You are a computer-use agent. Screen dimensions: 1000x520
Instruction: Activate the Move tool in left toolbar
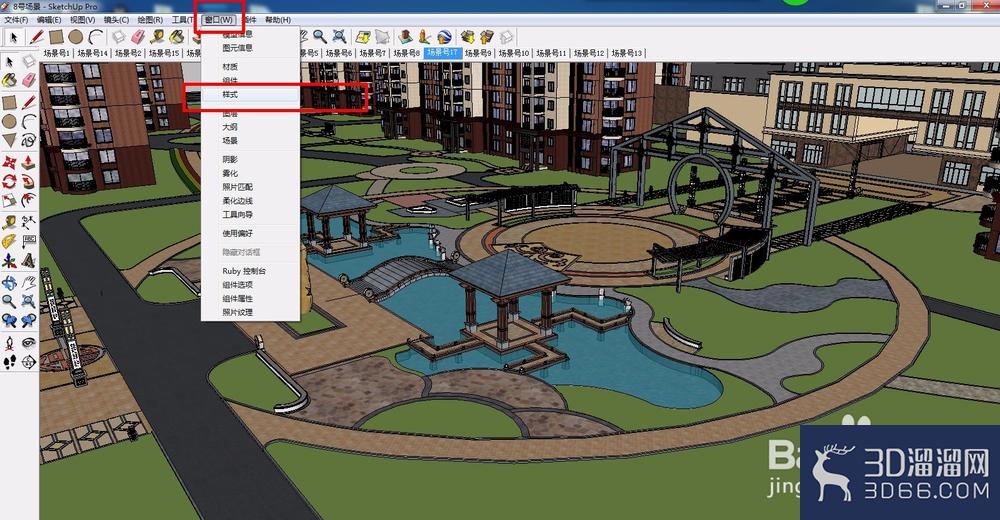click(10, 161)
